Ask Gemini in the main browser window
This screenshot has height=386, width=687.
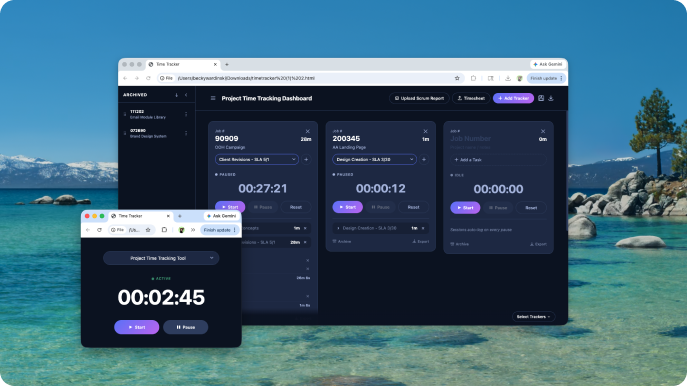point(548,64)
